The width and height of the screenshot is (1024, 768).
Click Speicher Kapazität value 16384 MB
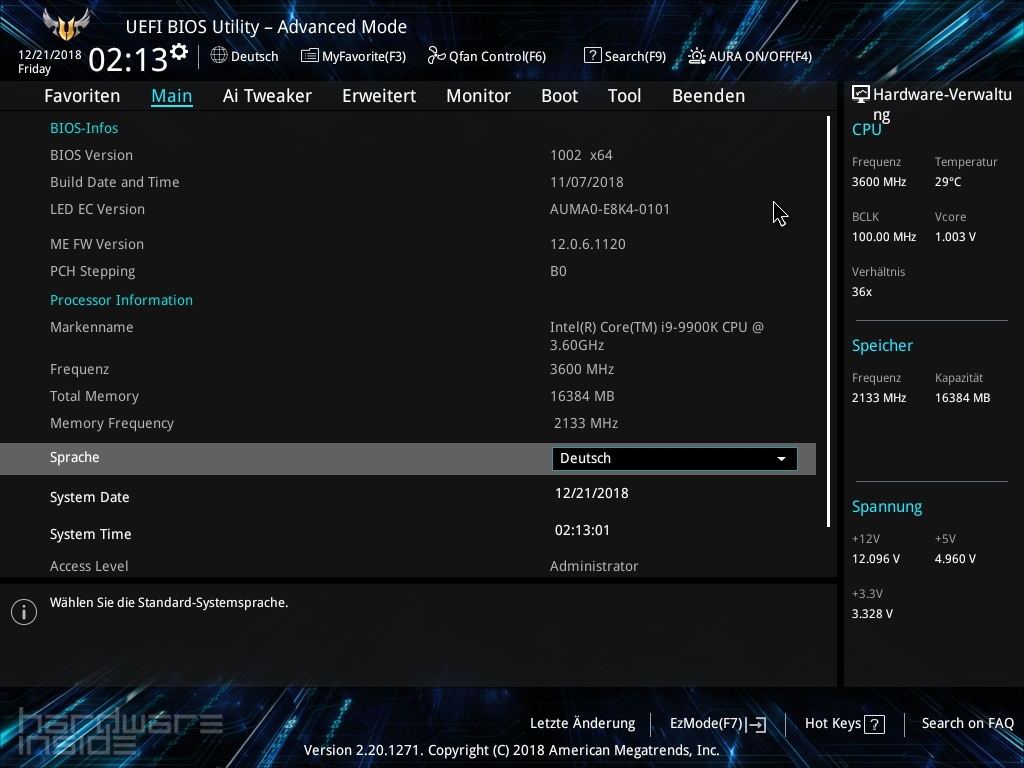pos(963,398)
